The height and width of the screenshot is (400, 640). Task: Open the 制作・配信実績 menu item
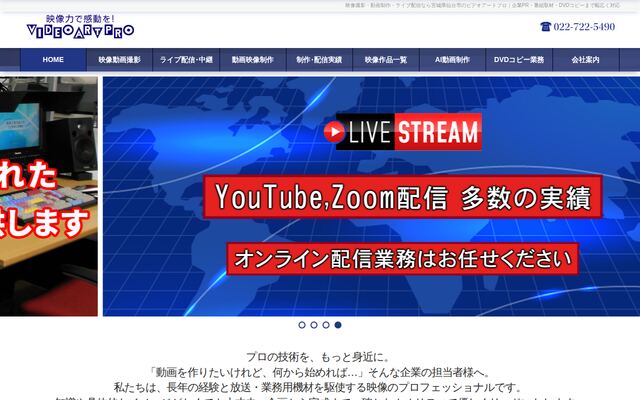coord(319,60)
